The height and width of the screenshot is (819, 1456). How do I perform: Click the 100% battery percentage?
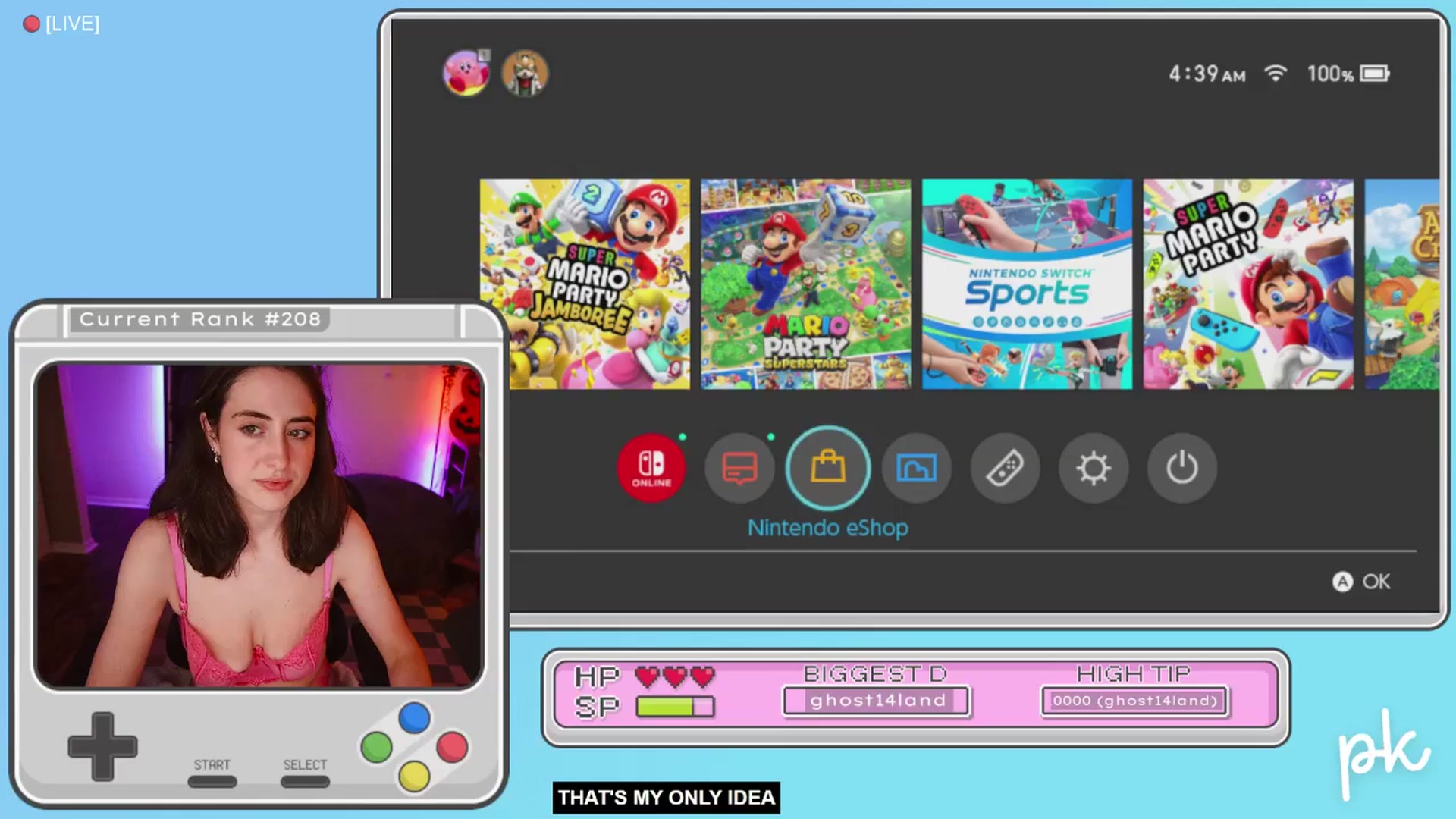(1330, 74)
